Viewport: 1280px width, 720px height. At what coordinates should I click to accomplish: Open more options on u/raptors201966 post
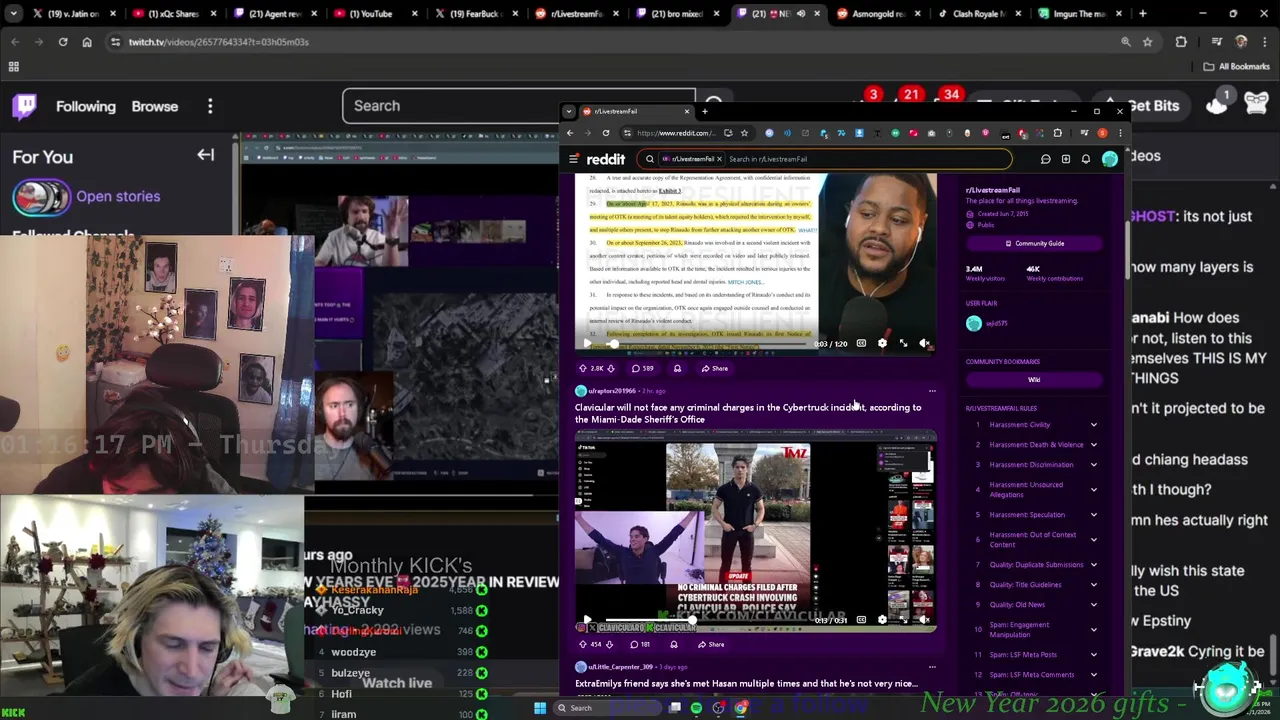(932, 391)
